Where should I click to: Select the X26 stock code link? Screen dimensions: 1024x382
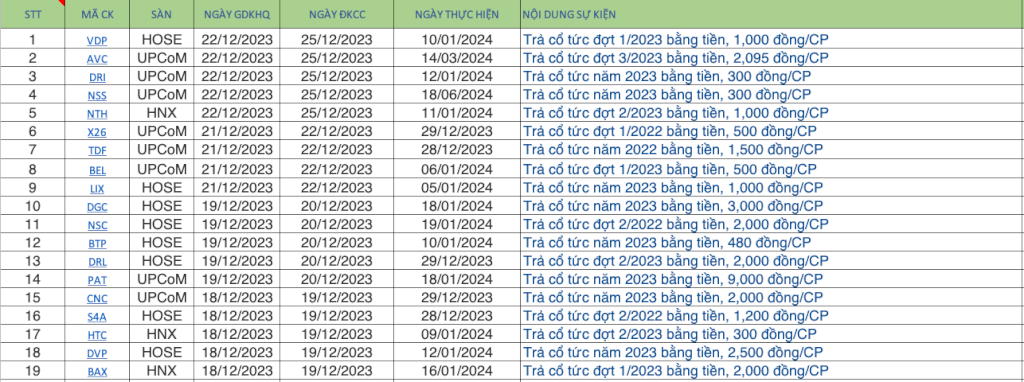click(97, 132)
